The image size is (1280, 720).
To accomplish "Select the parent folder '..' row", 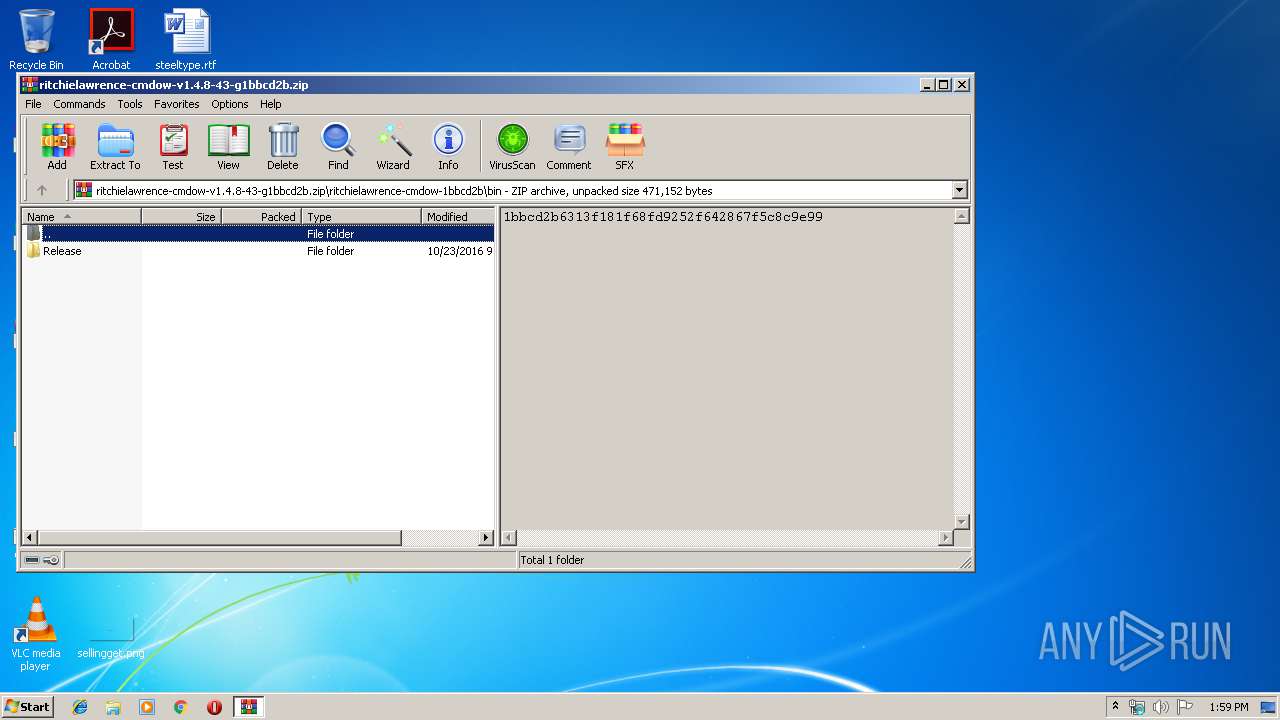I will click(x=258, y=233).
